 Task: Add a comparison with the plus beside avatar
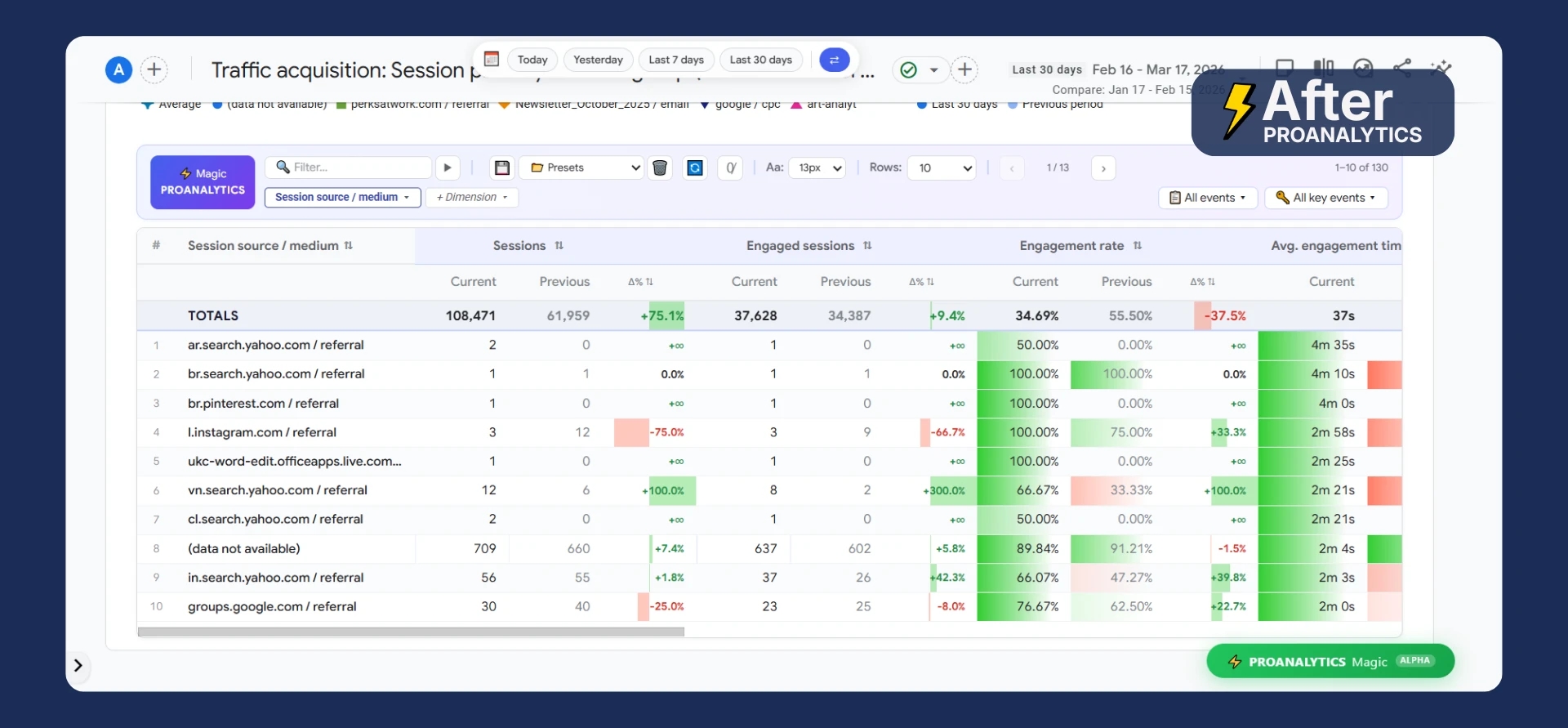click(154, 69)
